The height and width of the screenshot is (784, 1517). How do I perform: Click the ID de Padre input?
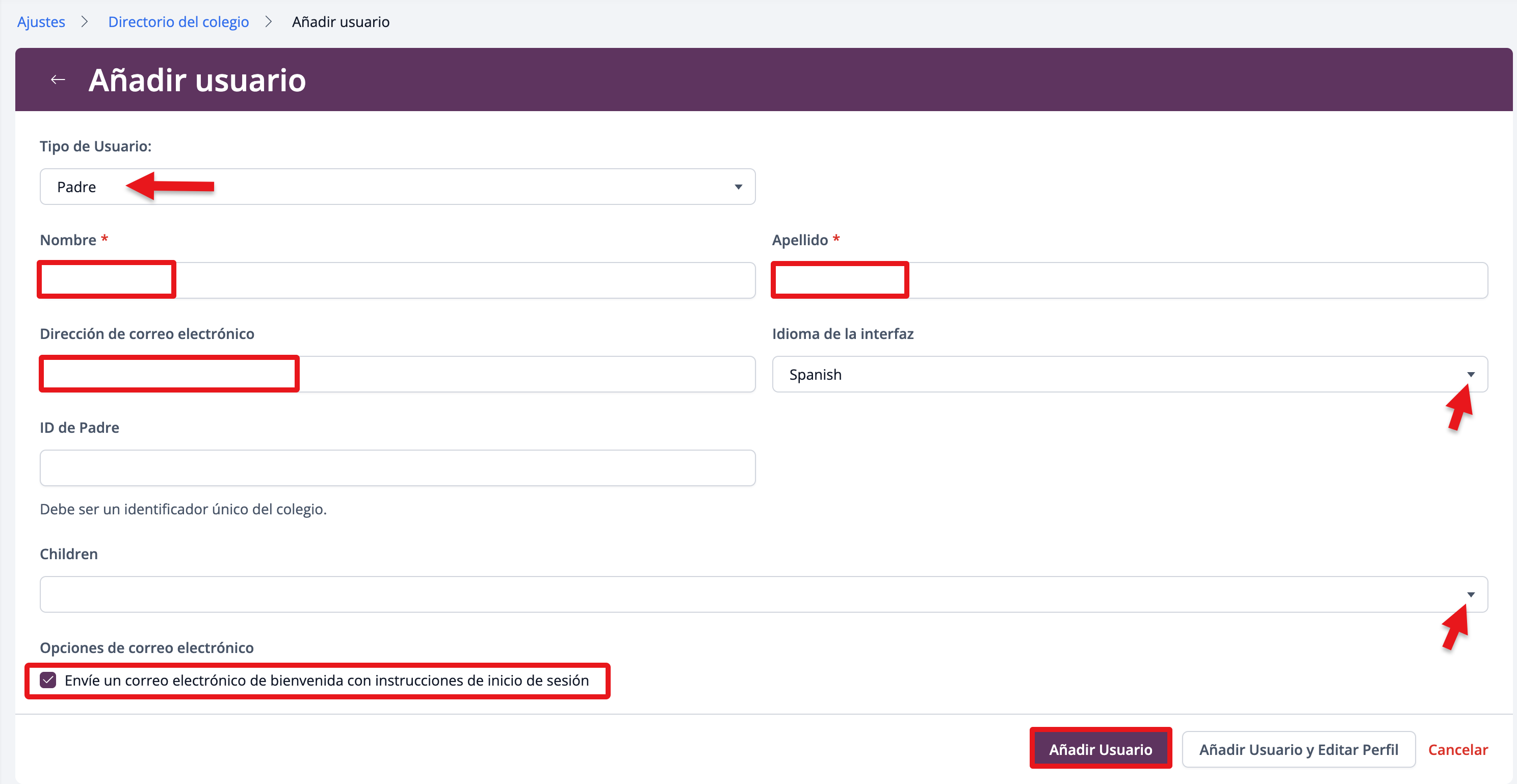(x=397, y=467)
